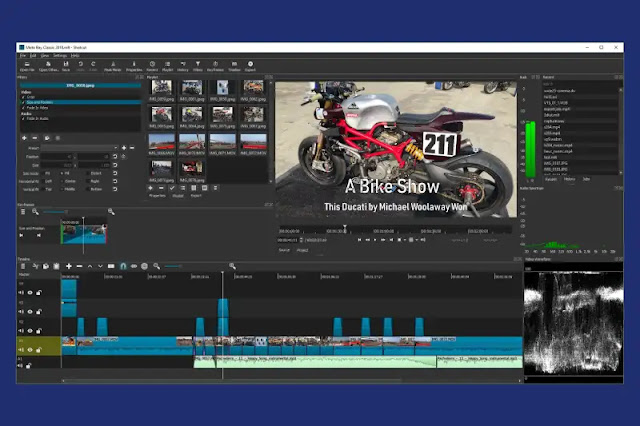Show the Recent panel via toolbar icon
The height and width of the screenshot is (426, 640).
[152, 66]
